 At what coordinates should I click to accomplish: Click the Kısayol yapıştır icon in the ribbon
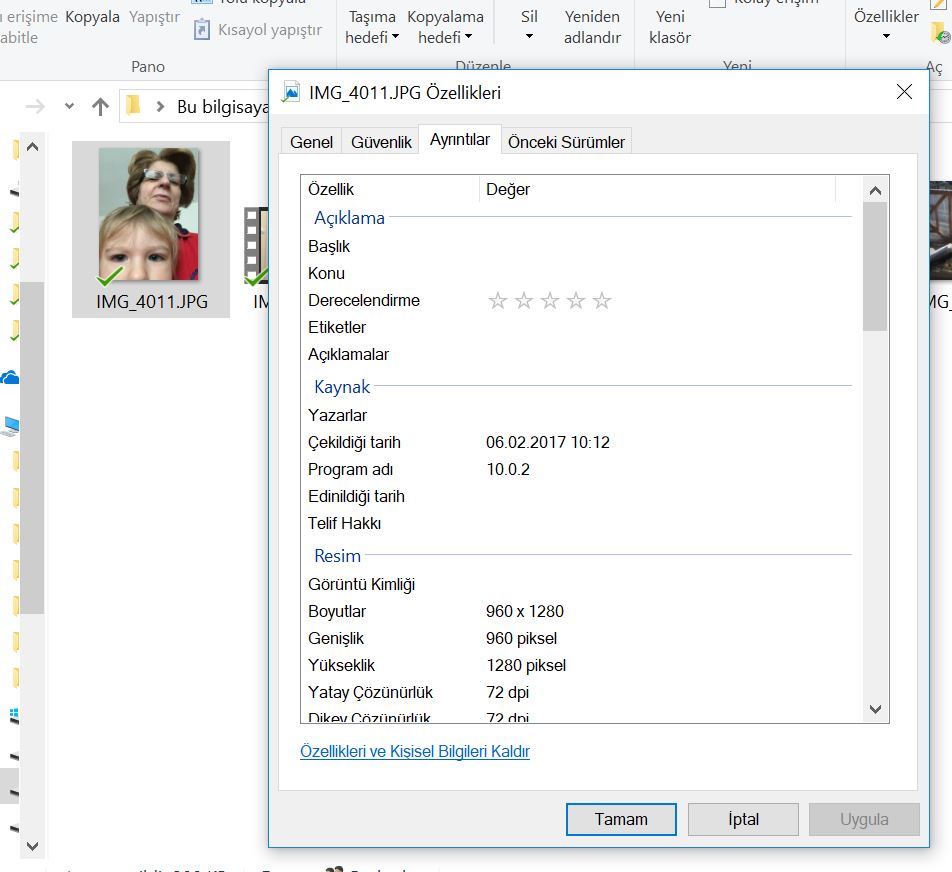202,29
